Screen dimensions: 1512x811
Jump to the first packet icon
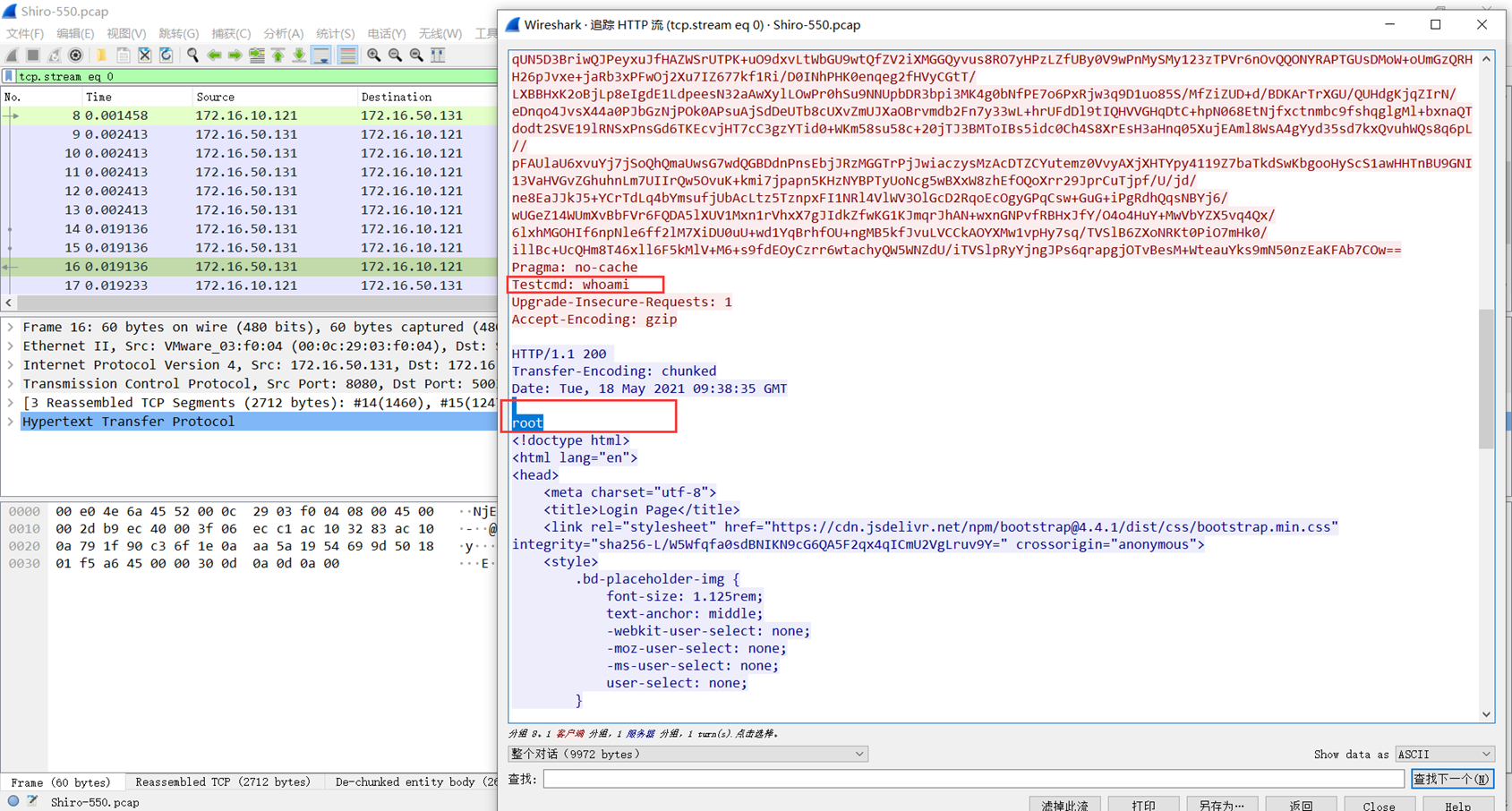pos(278,55)
